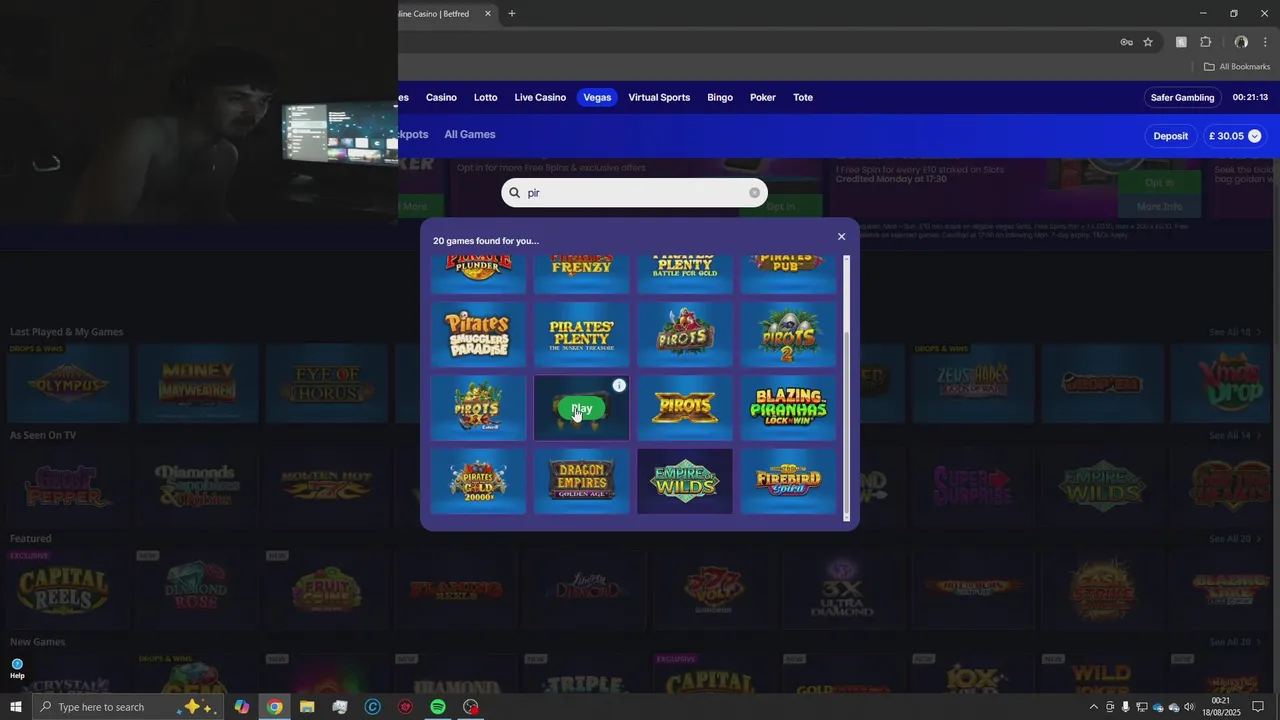Viewport: 1280px width, 720px height.
Task: Select Boom Pirates Gold 20000x game
Action: 478,481
